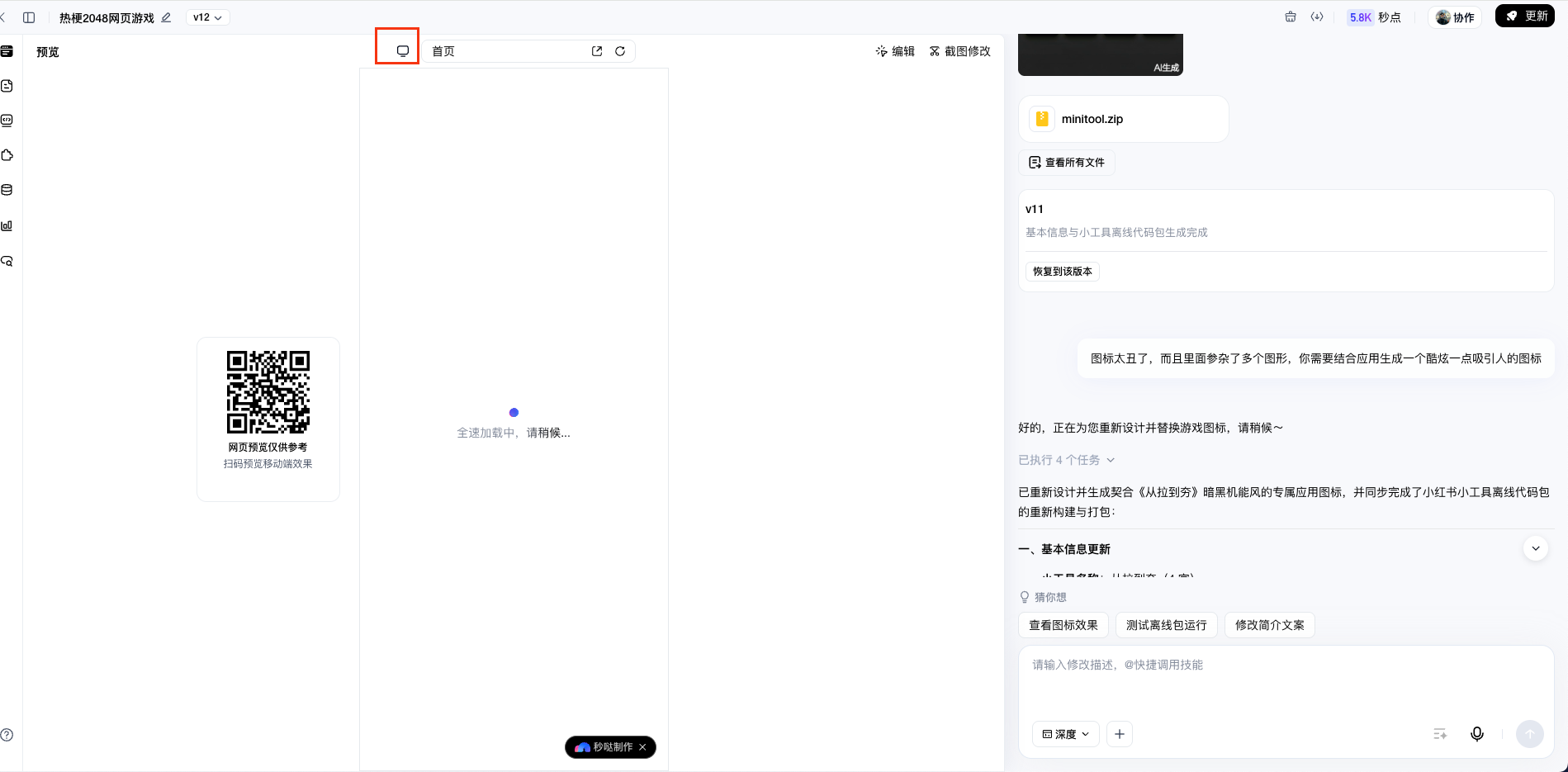This screenshot has height=772, width=1568.
Task: Refresh the preview page
Action: point(620,51)
